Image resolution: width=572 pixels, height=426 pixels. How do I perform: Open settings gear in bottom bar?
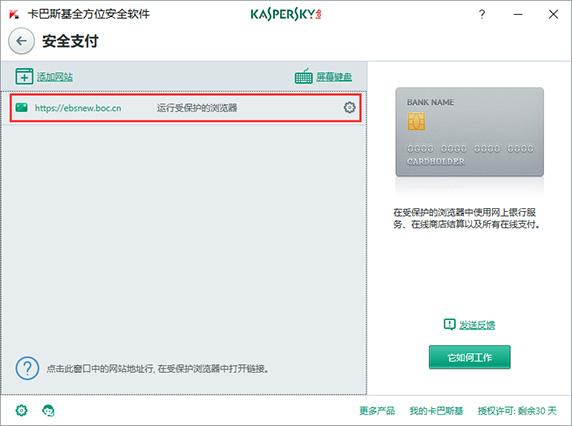[x=22, y=410]
